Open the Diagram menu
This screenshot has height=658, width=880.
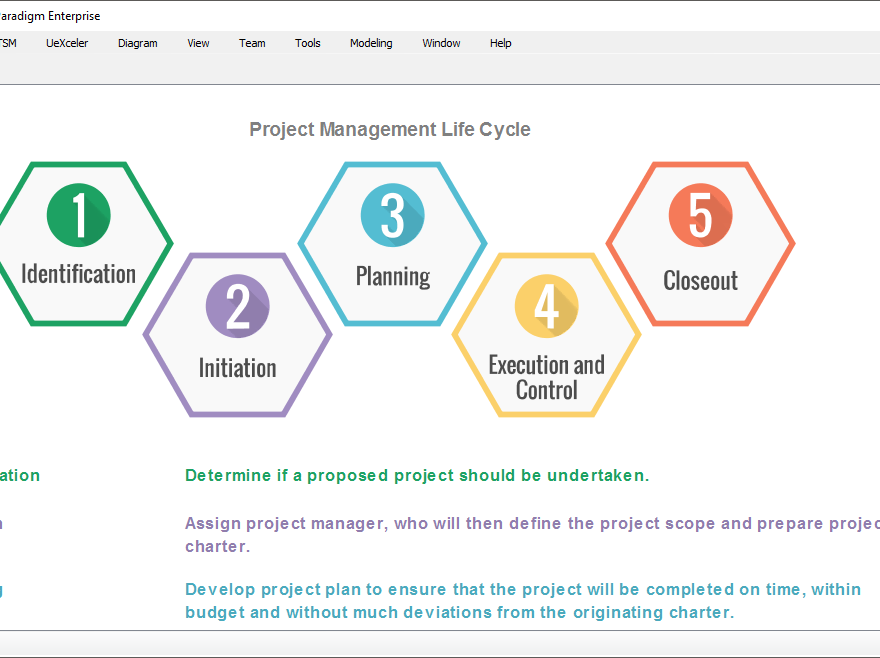tap(137, 42)
